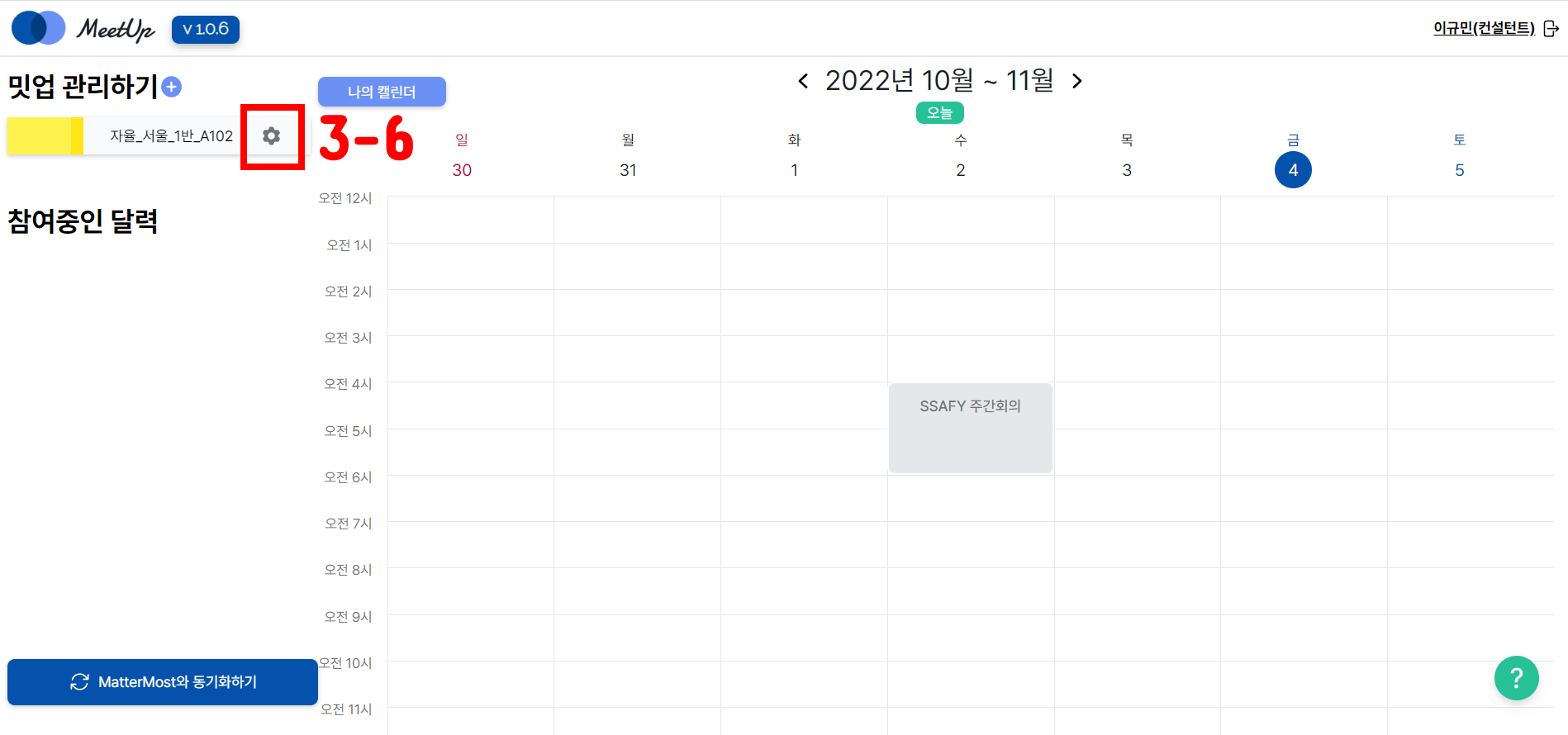Viewport: 1568px width, 735px height.
Task: Click the logout icon
Action: [1551, 29]
